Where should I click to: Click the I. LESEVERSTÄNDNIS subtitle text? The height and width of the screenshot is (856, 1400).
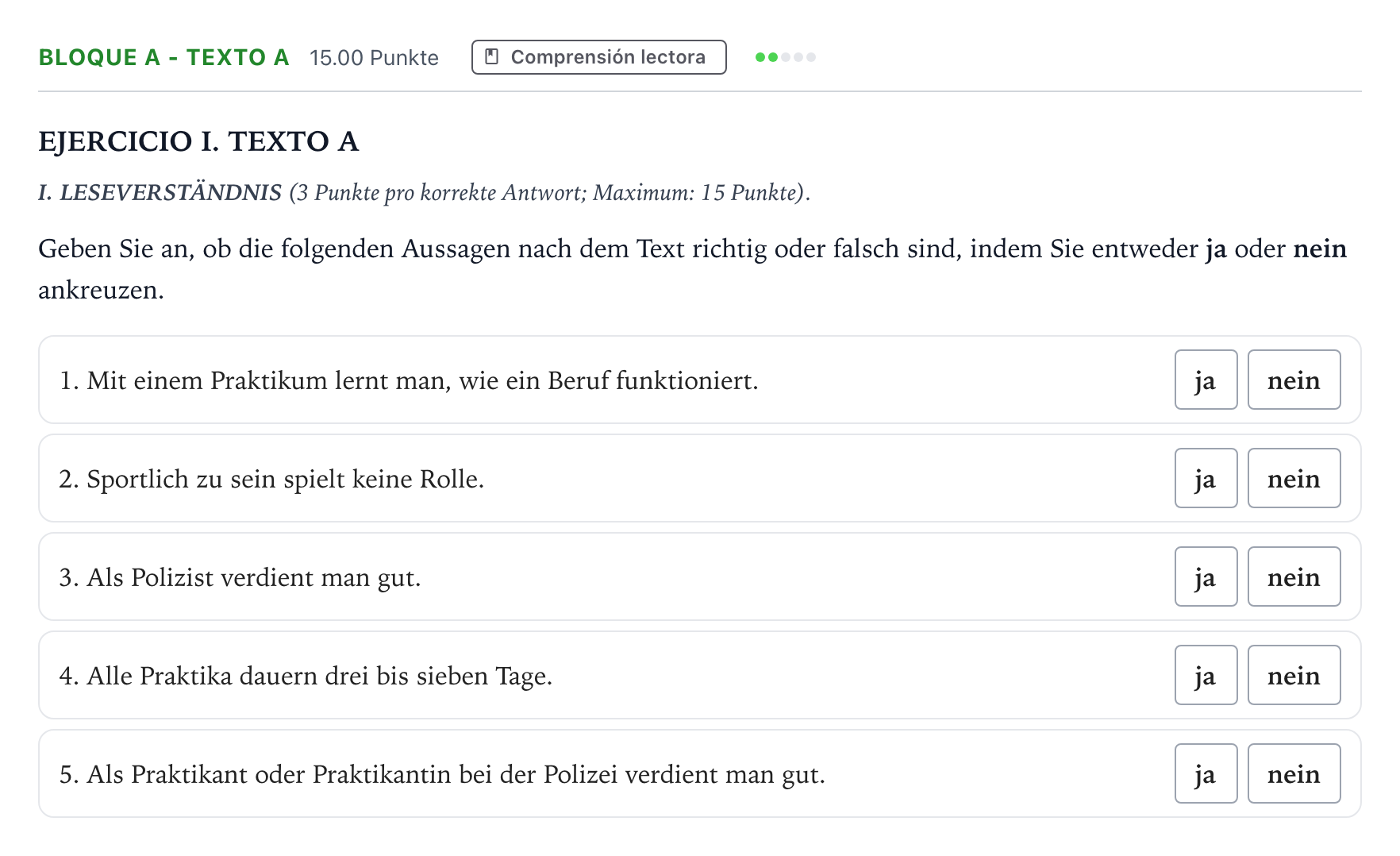160,192
